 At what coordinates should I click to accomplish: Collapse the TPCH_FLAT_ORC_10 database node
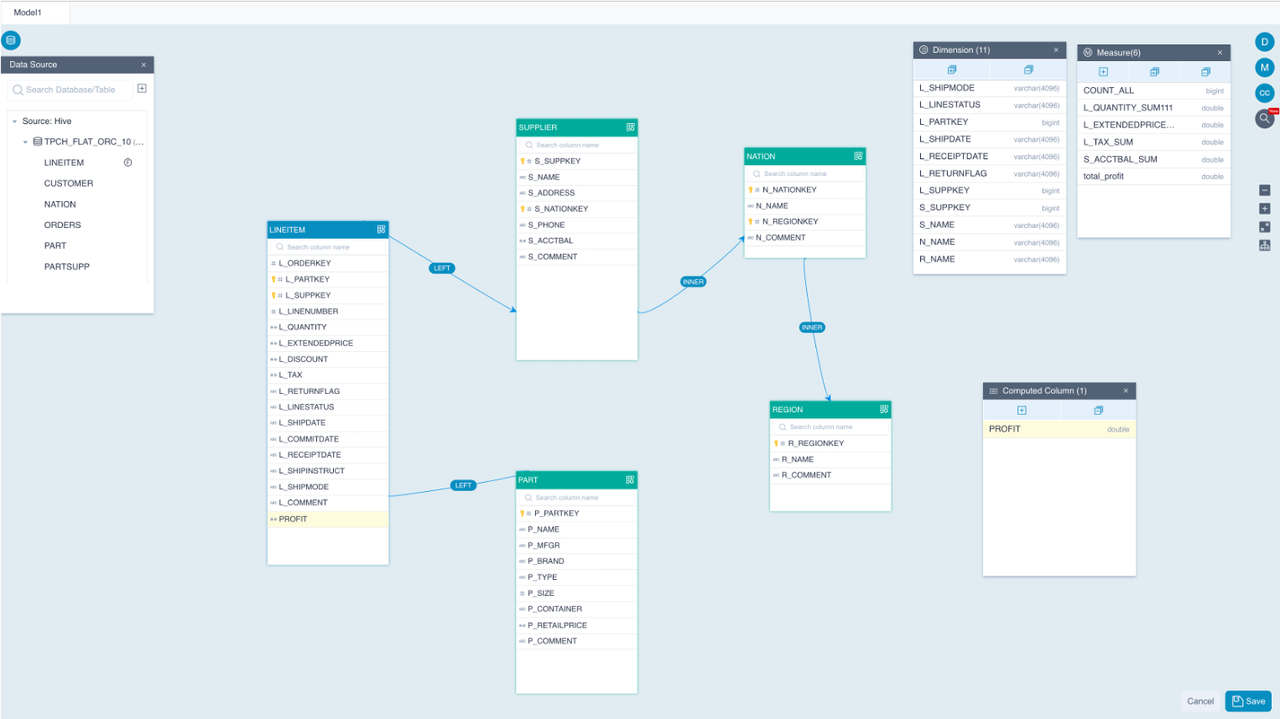(26, 142)
